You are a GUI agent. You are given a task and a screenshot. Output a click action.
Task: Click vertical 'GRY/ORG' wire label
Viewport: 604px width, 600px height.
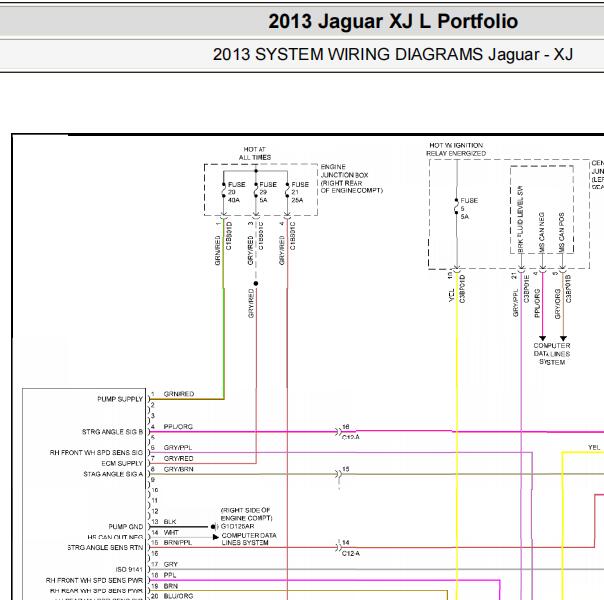(557, 304)
